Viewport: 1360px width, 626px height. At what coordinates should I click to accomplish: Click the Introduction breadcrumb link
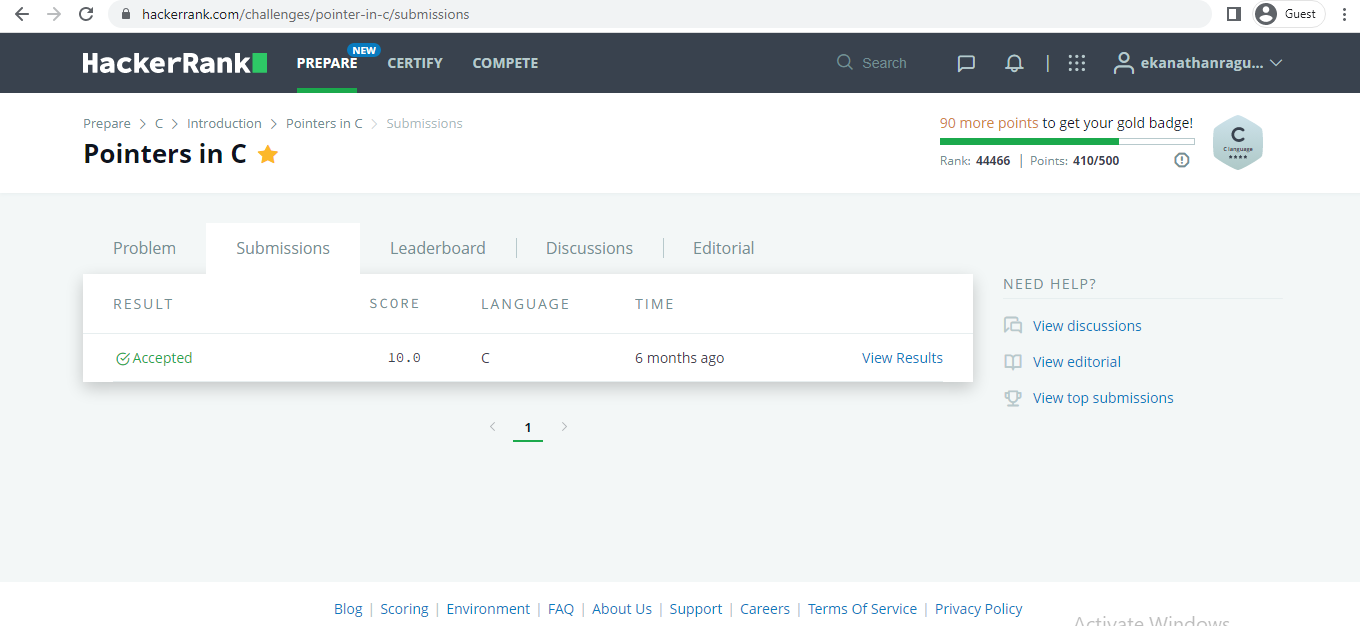[224, 123]
